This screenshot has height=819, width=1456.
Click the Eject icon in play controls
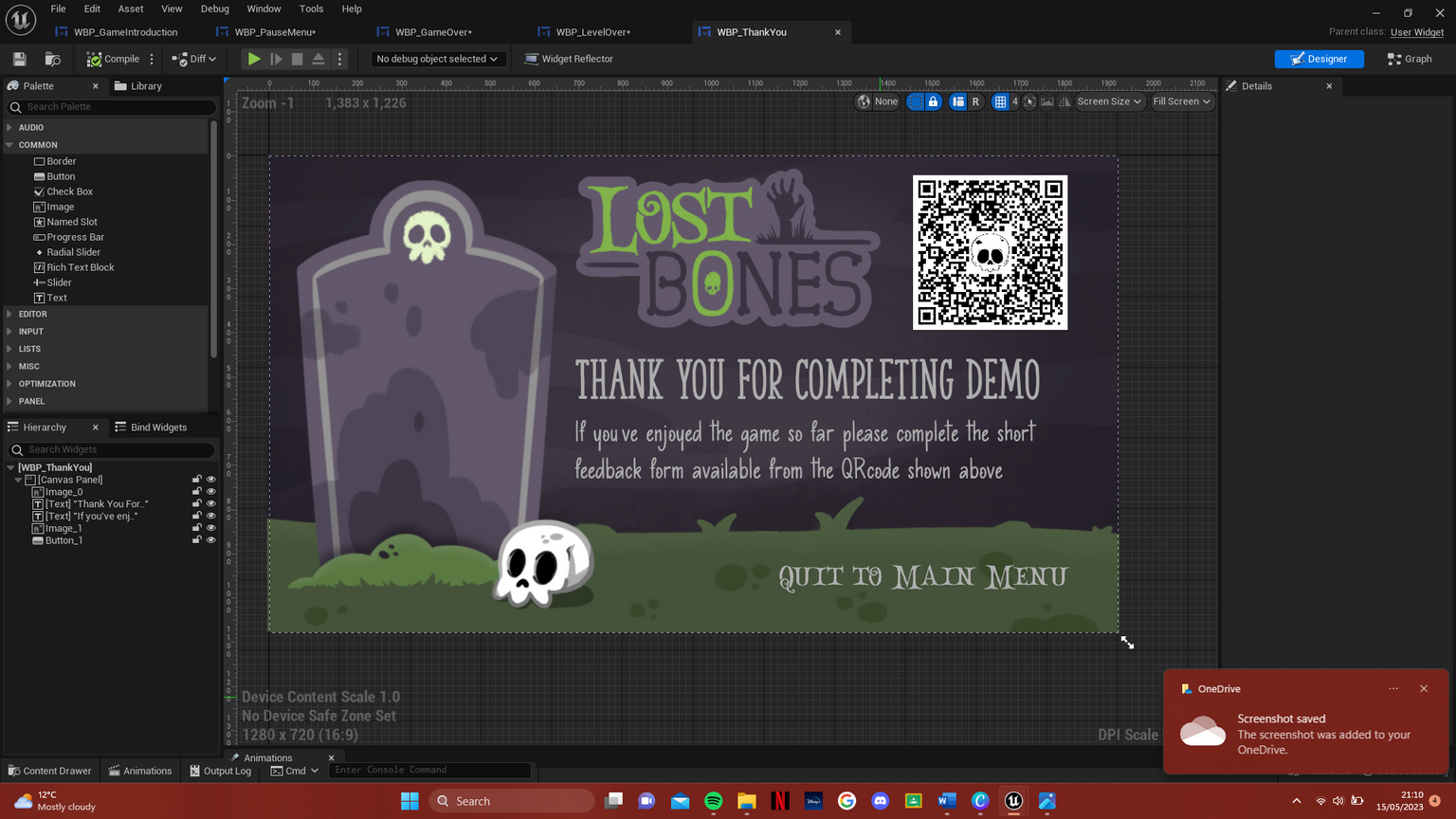pos(318,59)
